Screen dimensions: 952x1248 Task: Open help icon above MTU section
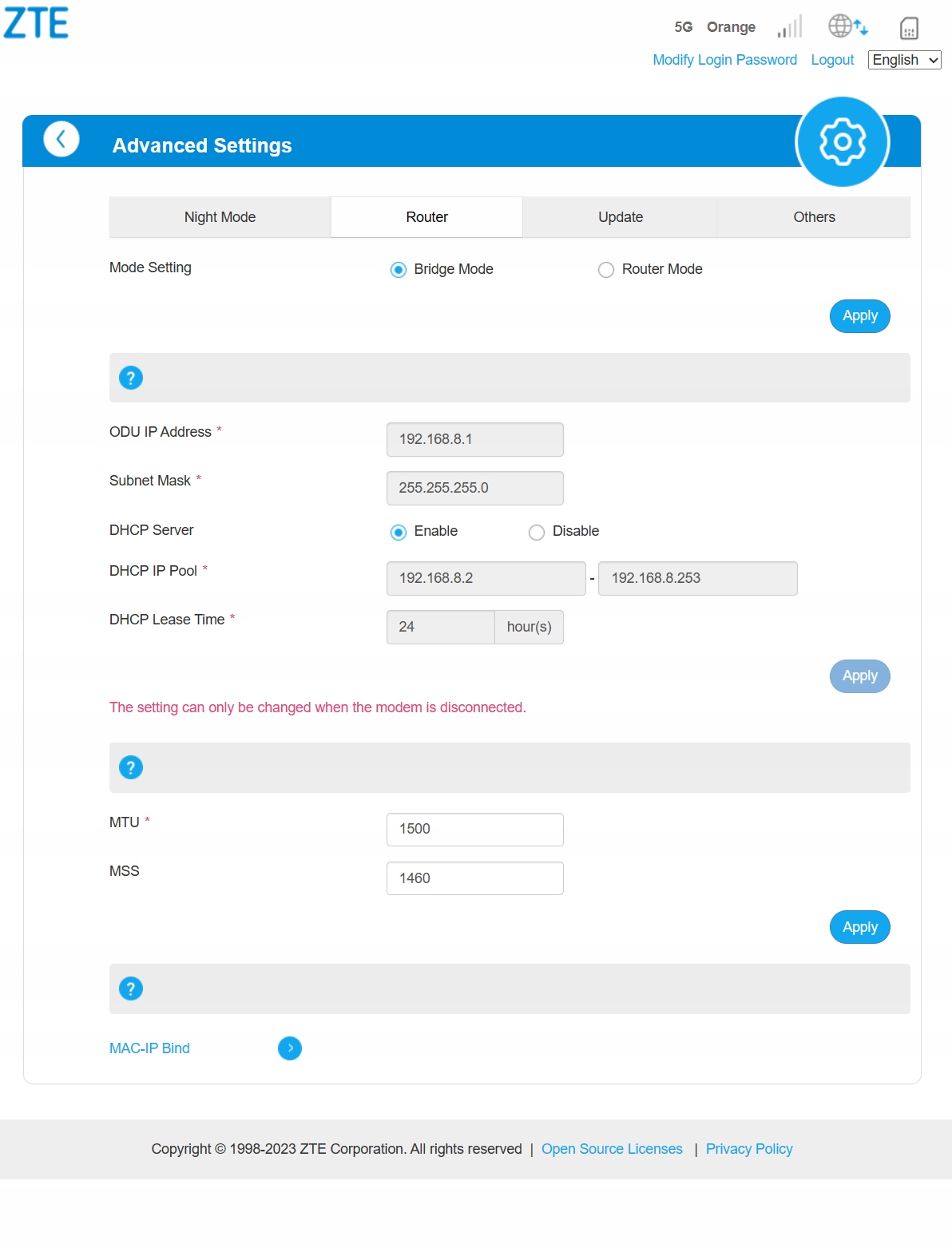tap(131, 767)
